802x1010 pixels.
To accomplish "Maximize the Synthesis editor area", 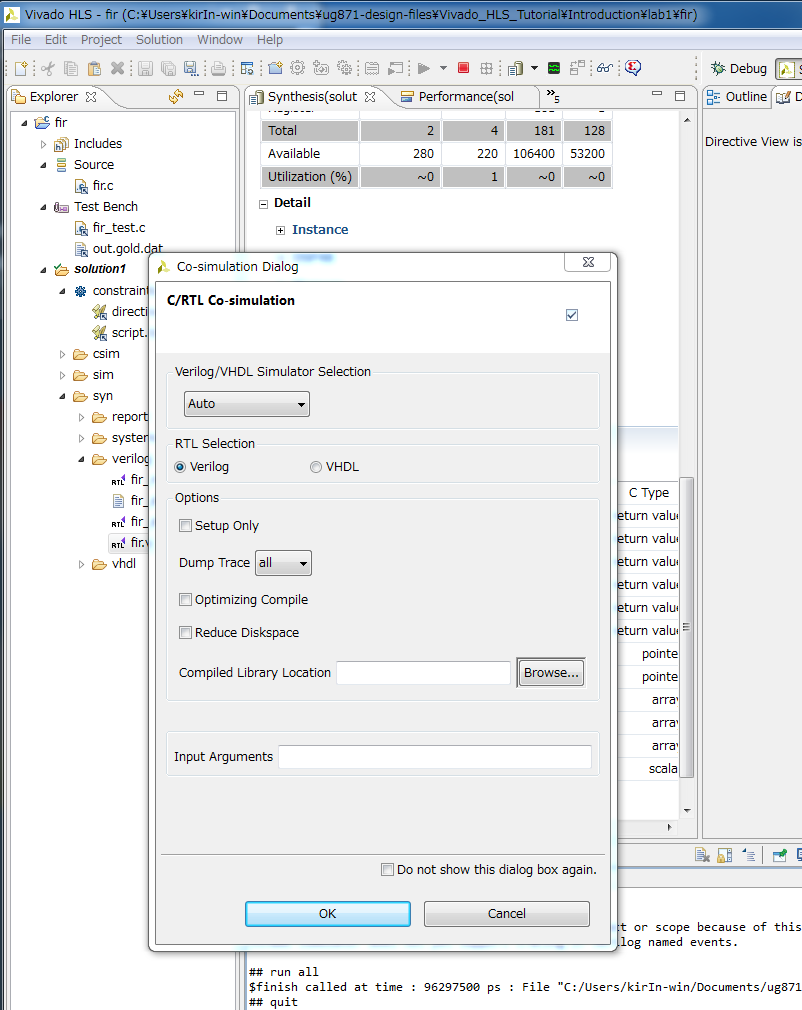I will [680, 96].
